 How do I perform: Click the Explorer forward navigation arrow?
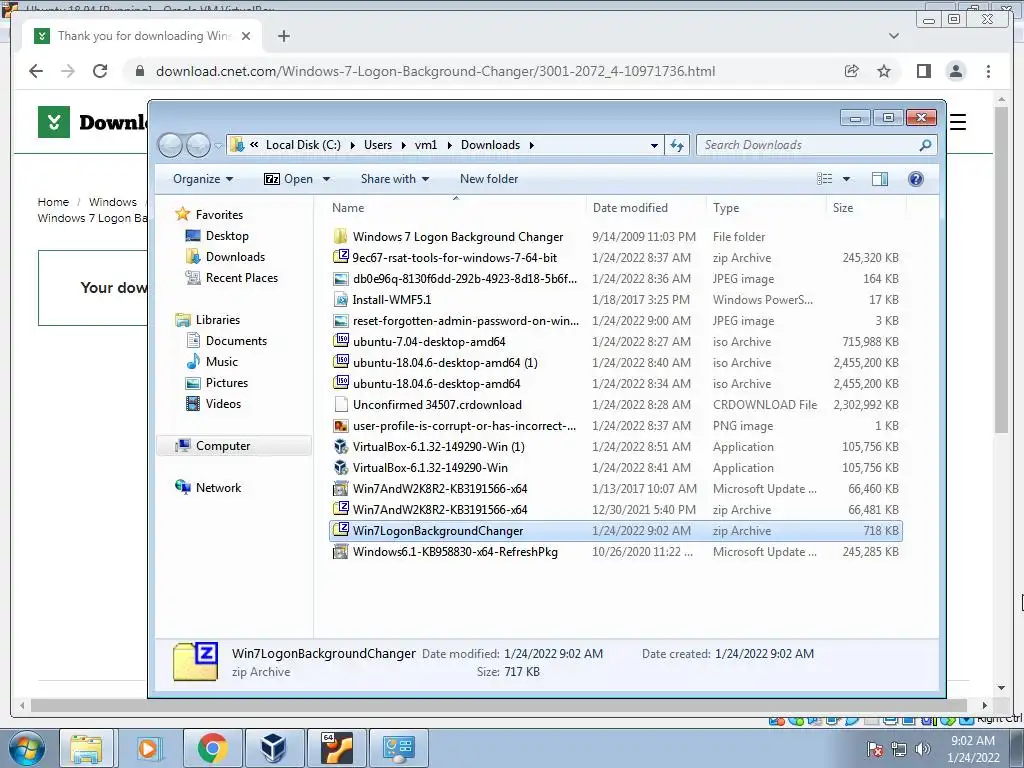coord(199,145)
